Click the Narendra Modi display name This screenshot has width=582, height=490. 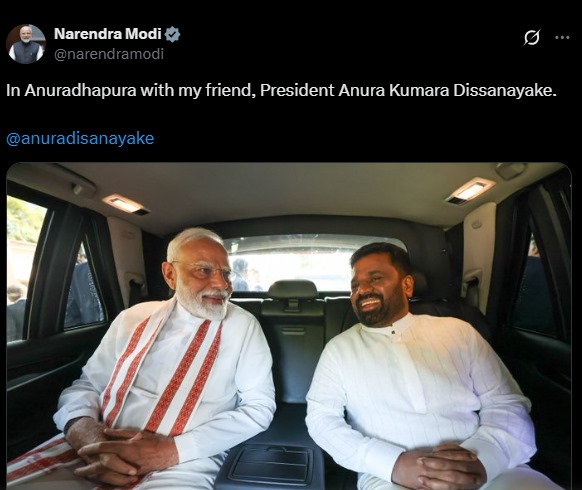(x=108, y=34)
